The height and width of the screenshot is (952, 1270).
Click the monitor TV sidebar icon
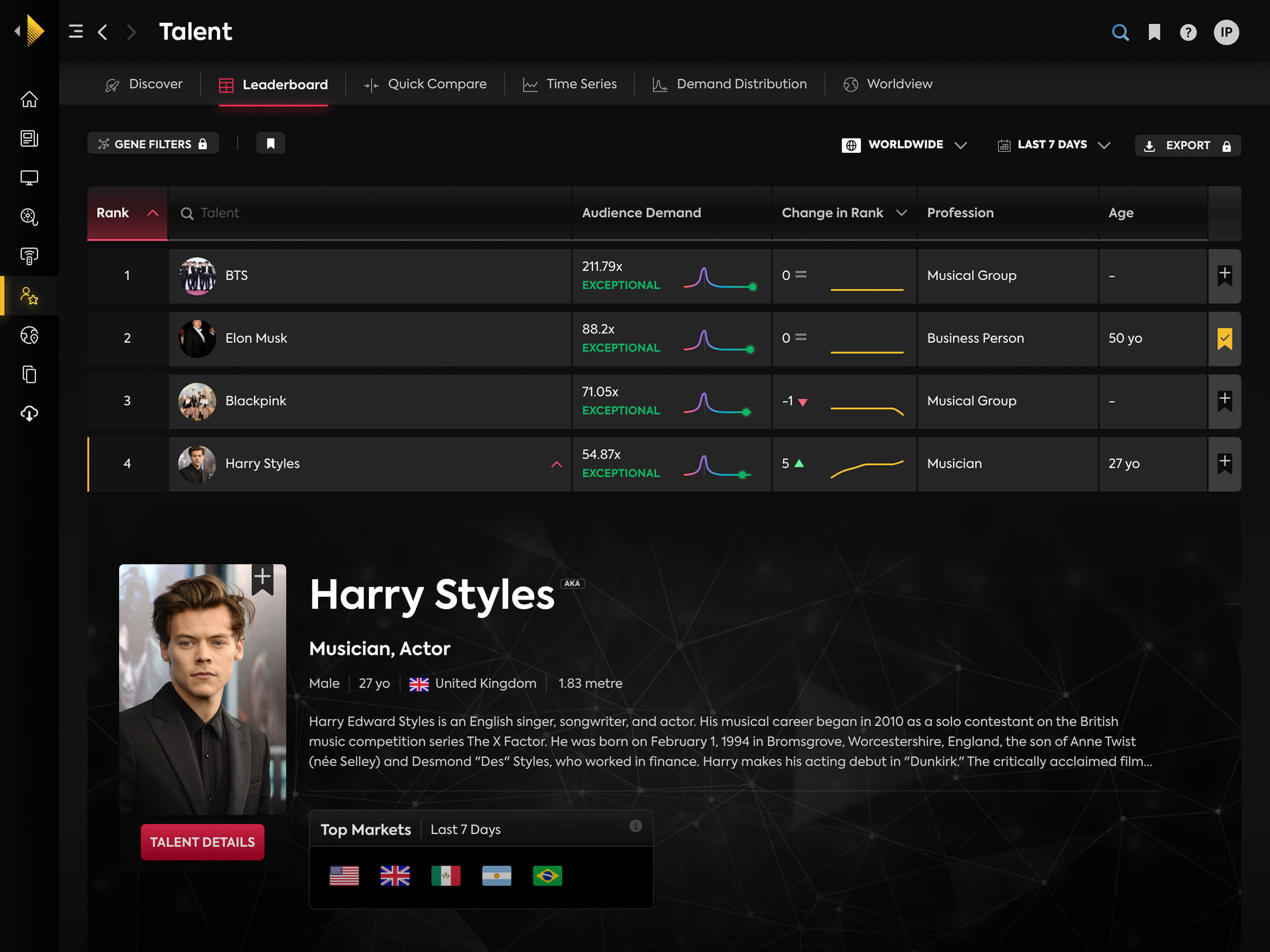[29, 177]
